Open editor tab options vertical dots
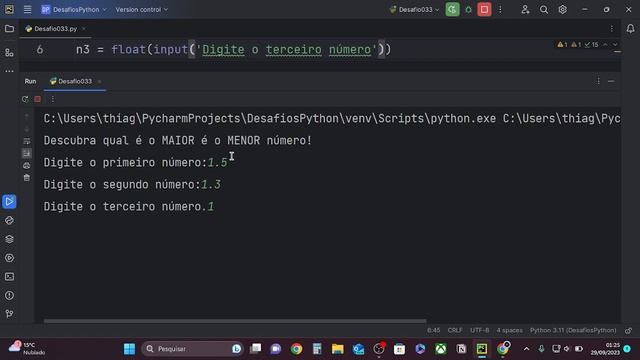Image resolution: width=640 pixels, height=360 pixels. pos(611,29)
